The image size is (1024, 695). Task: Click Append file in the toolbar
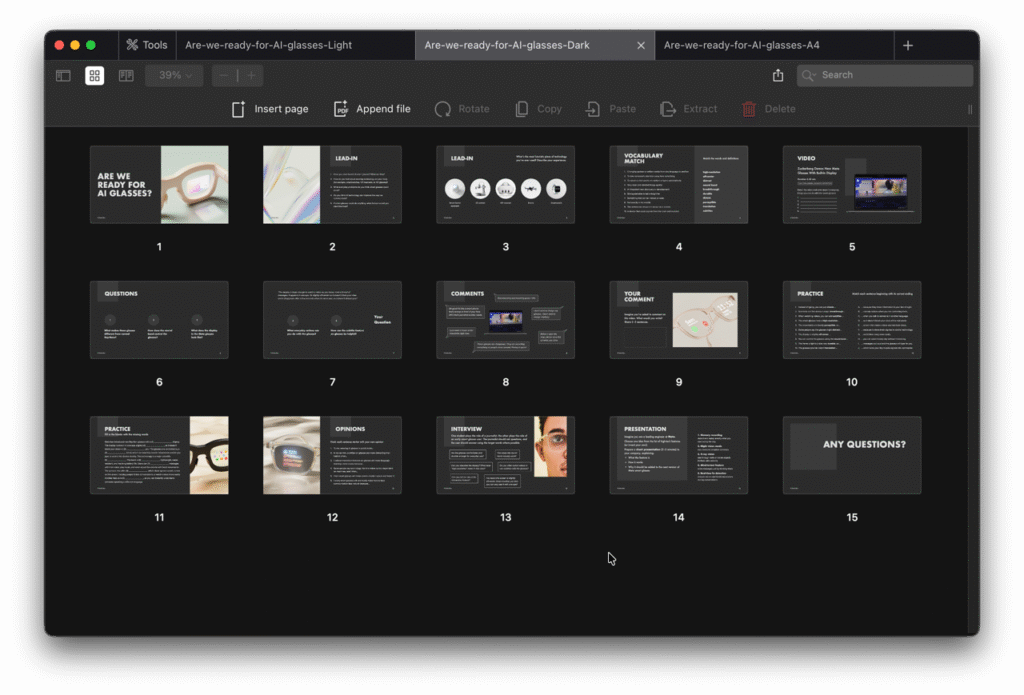pyautogui.click(x=372, y=109)
